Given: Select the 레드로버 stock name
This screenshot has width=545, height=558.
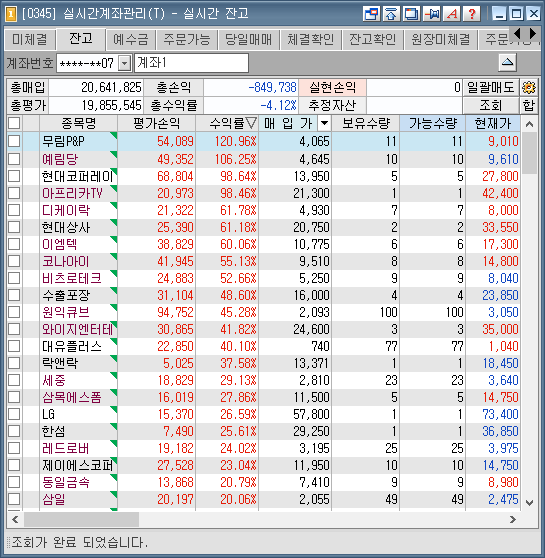Looking at the screenshot, I should click(65, 448).
